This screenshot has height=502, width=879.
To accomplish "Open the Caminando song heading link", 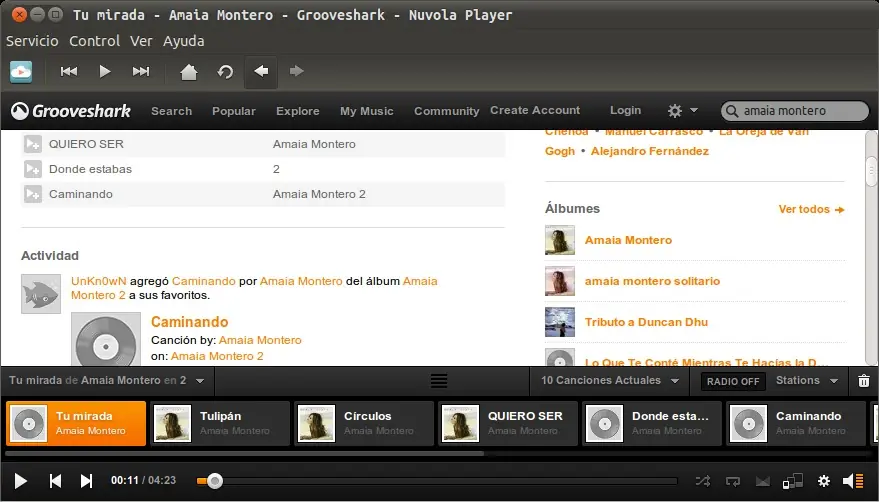I will pyautogui.click(x=189, y=322).
